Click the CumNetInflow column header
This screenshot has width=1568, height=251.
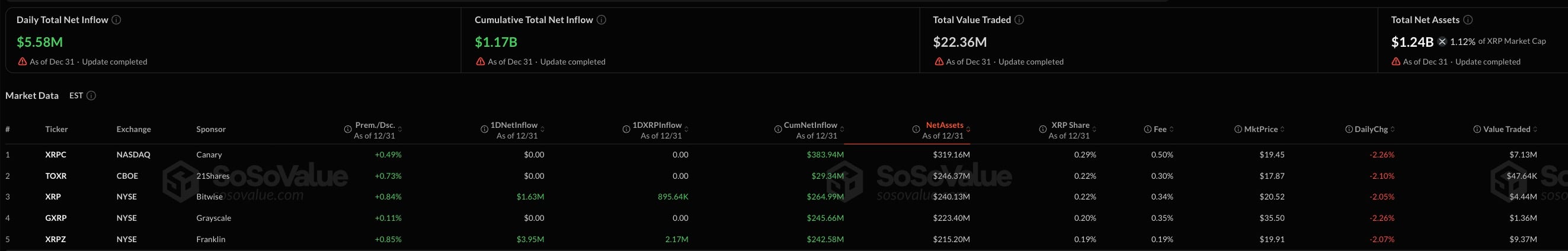(810, 125)
